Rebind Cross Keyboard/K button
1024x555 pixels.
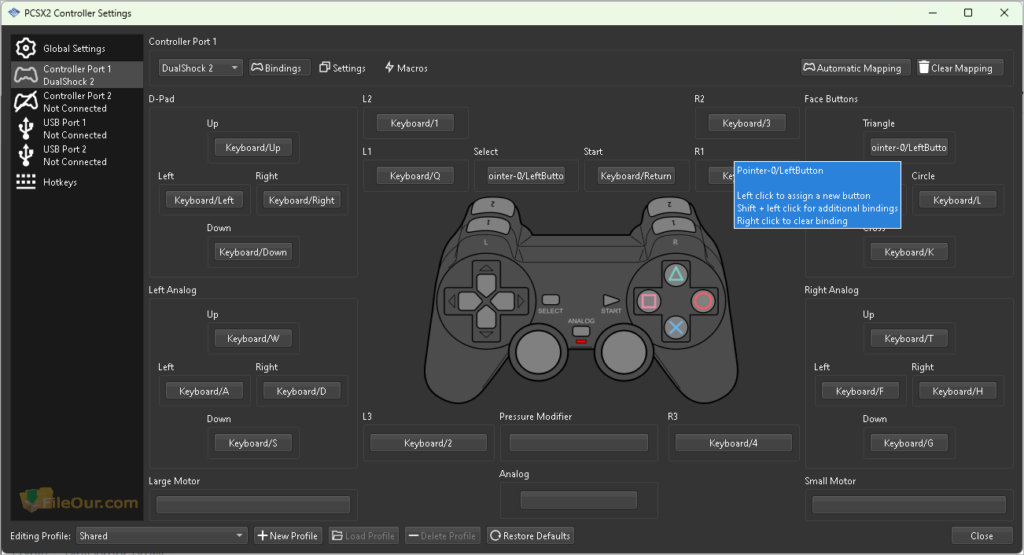coord(909,252)
